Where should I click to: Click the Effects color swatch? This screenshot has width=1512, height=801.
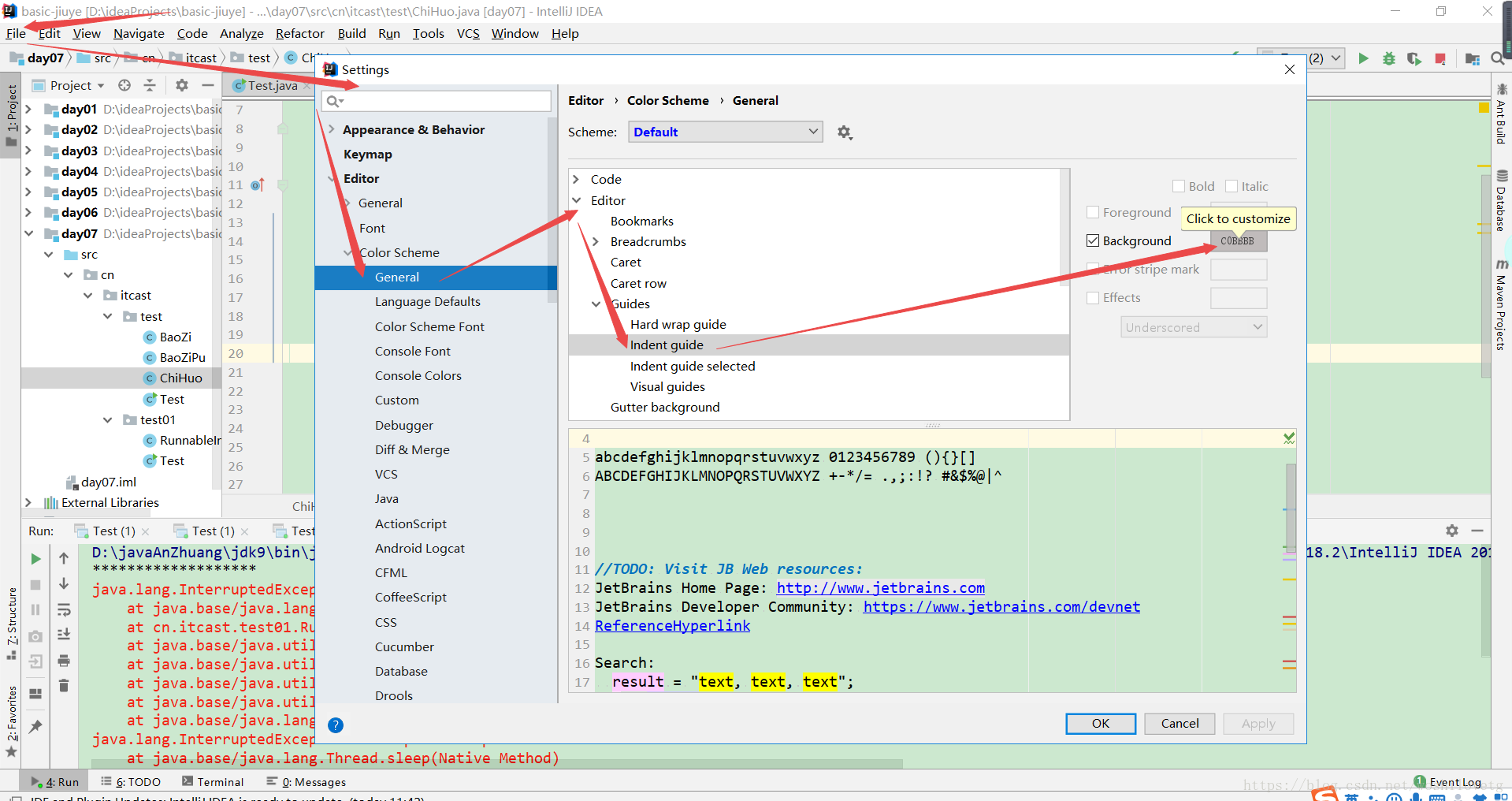[1239, 298]
